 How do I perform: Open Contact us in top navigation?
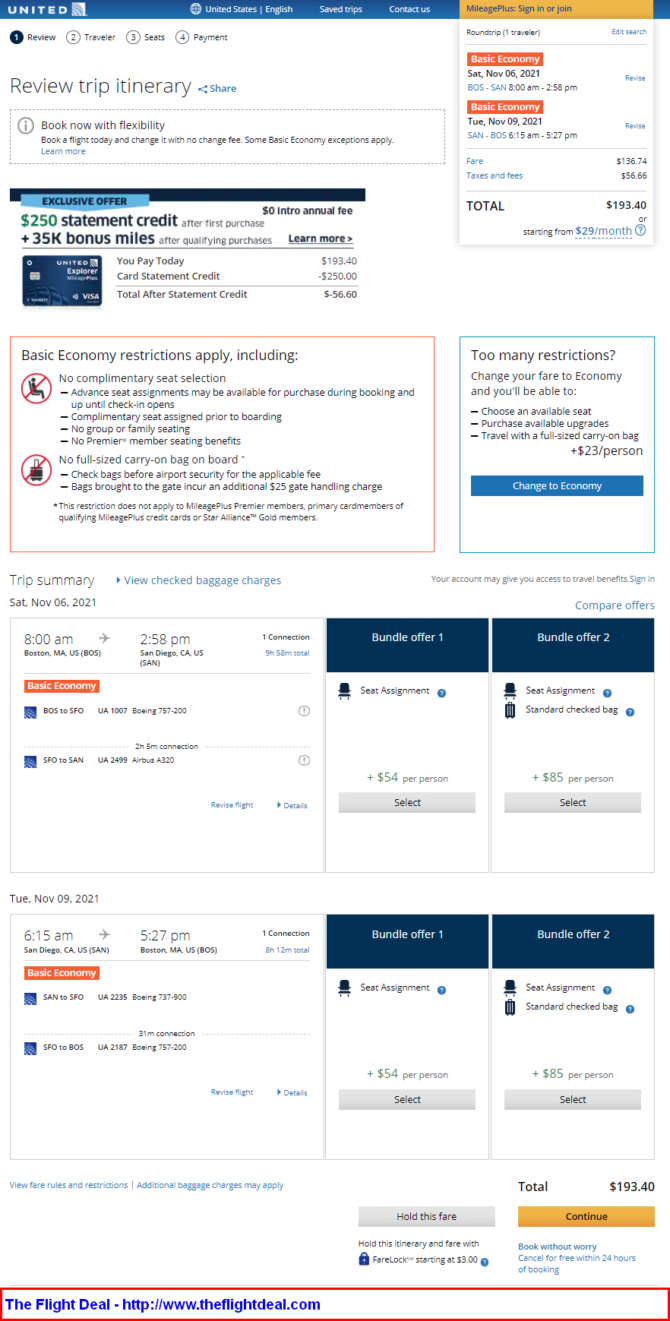pyautogui.click(x=409, y=9)
